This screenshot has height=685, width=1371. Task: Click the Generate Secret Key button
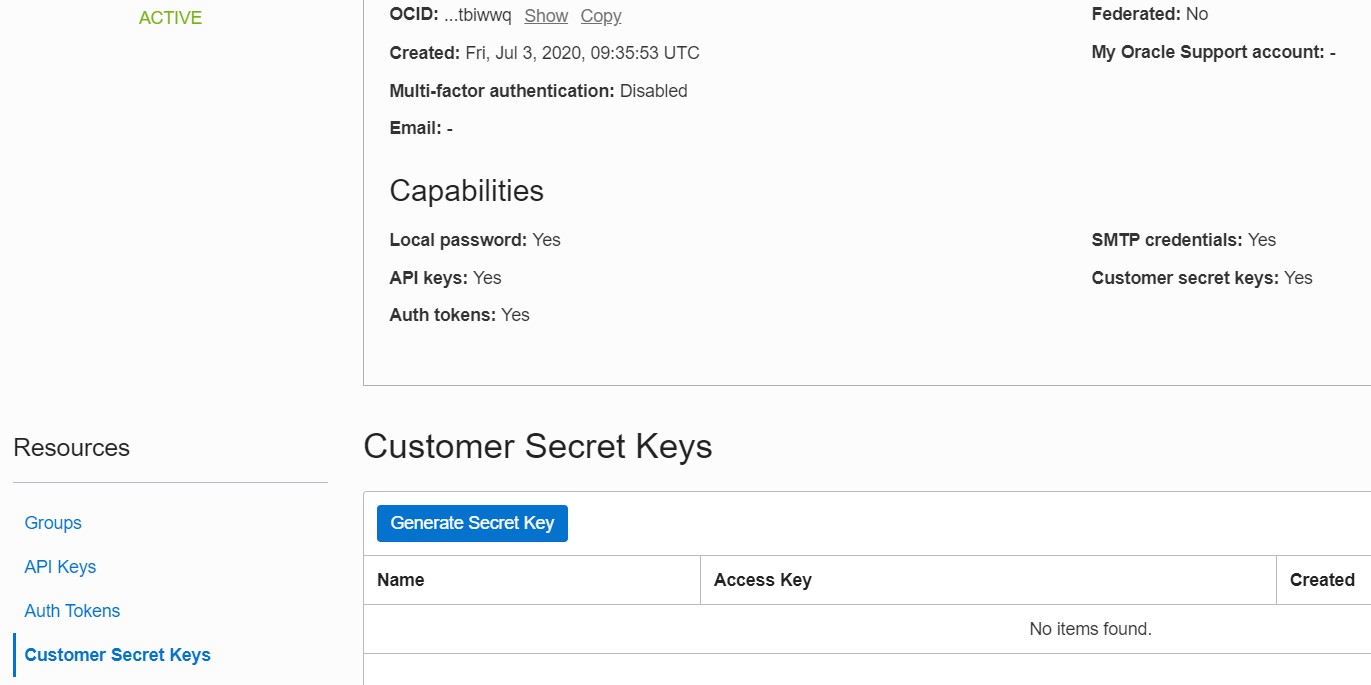(472, 523)
